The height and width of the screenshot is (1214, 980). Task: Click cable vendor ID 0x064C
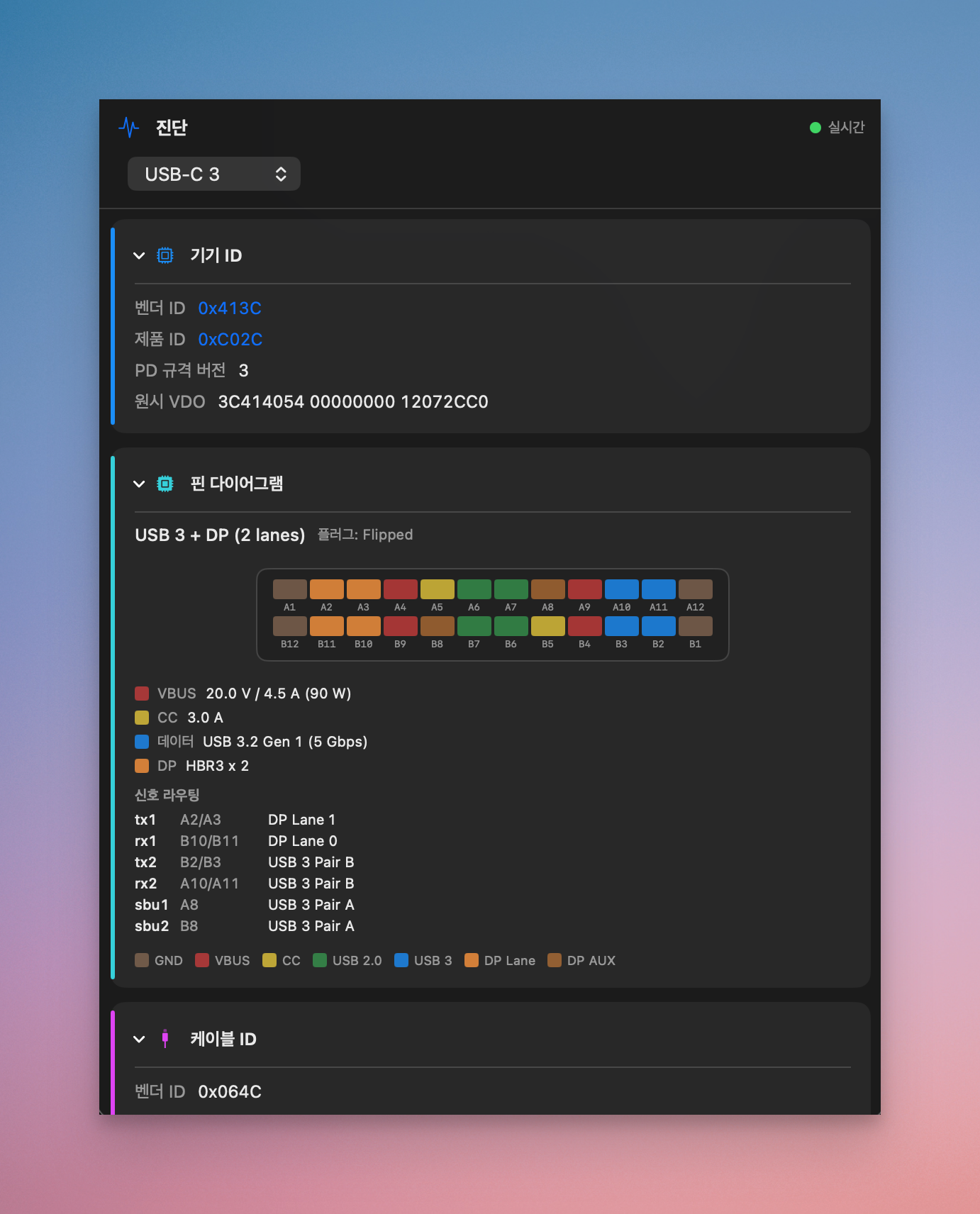point(230,1092)
